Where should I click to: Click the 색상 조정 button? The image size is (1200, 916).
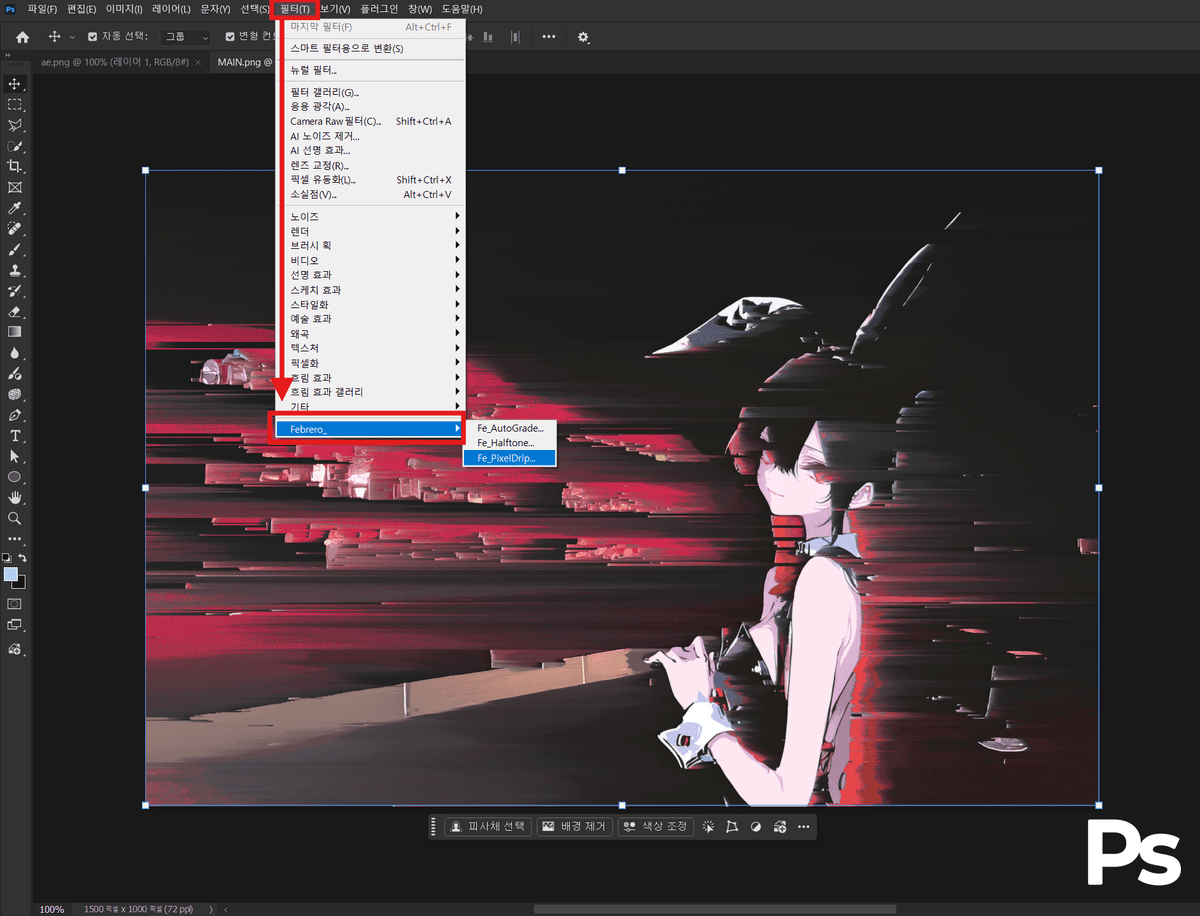pos(656,827)
